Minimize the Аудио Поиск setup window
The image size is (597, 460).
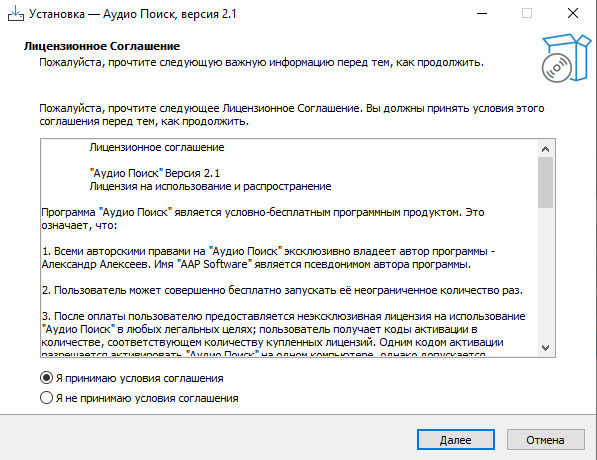(x=482, y=14)
